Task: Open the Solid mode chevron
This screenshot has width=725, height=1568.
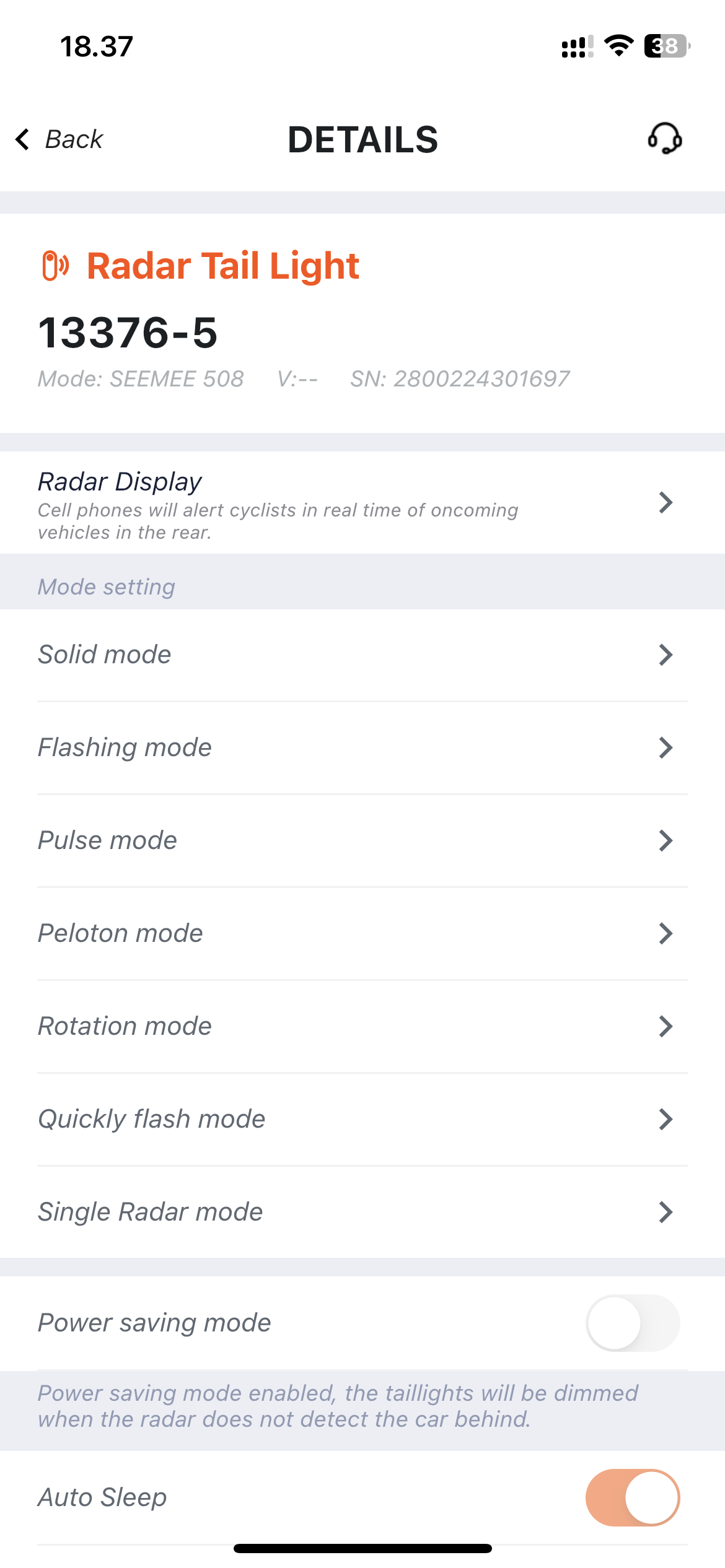Action: coord(666,655)
